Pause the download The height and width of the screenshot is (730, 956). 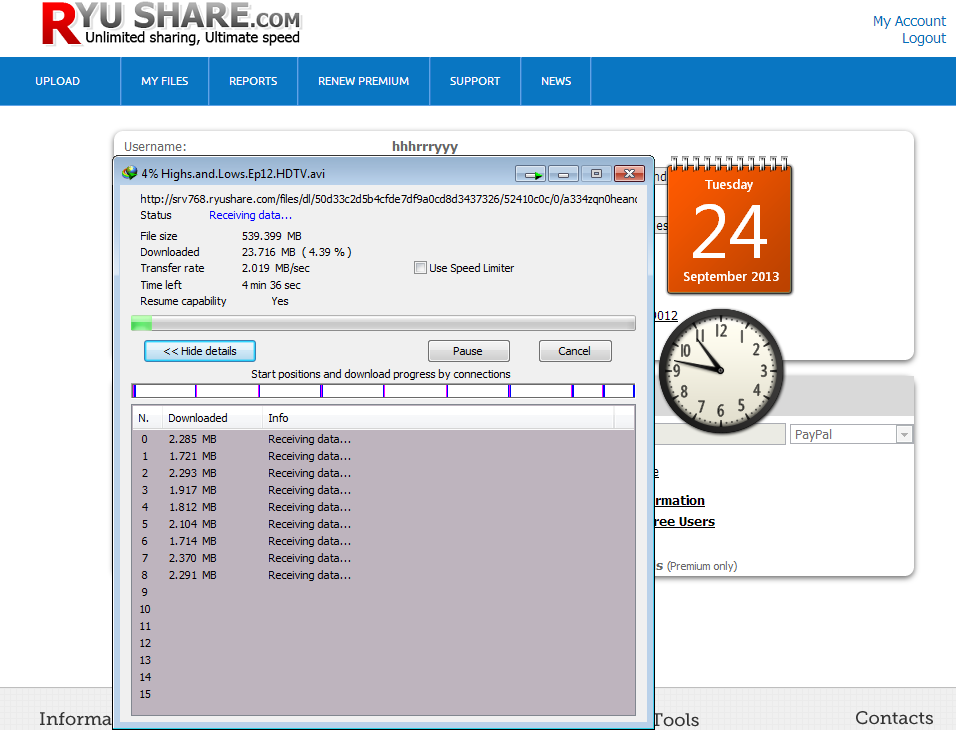(468, 351)
